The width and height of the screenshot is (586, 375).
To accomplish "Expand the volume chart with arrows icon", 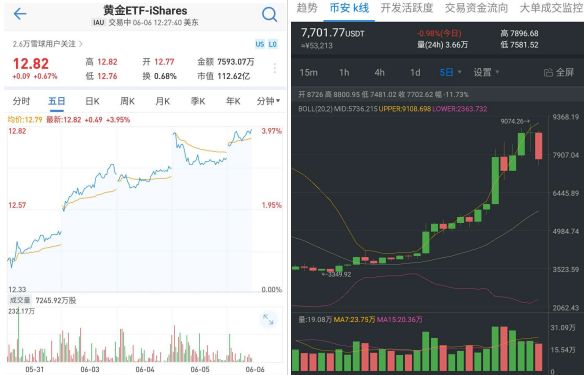I will pyautogui.click(x=268, y=319).
